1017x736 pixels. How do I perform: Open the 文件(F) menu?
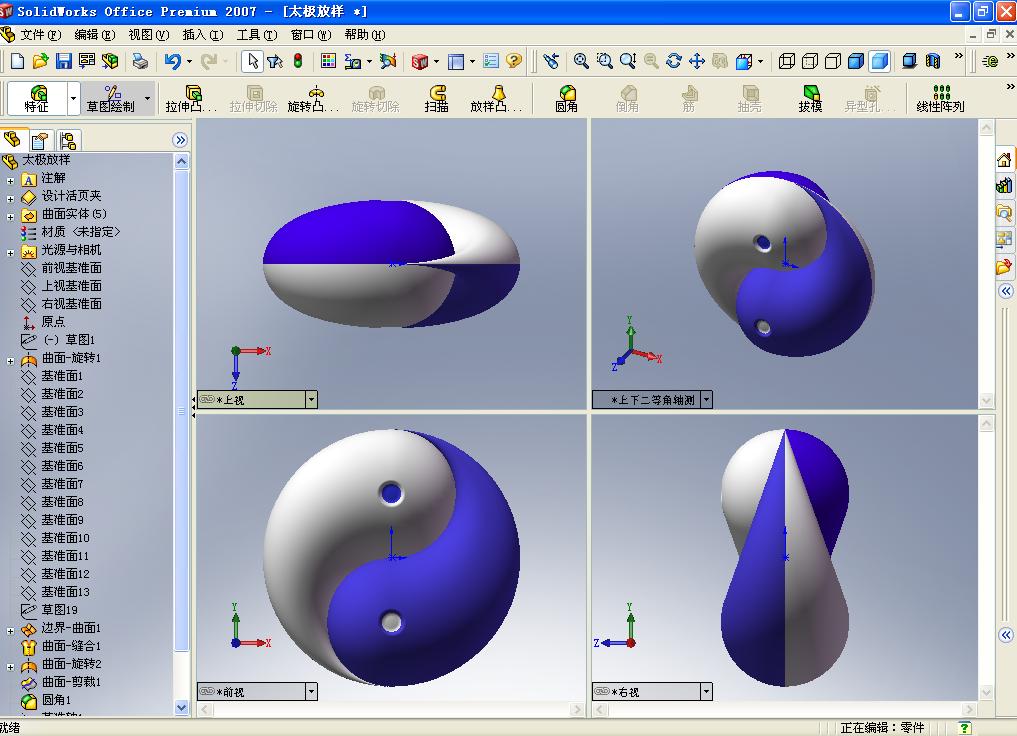(40, 34)
